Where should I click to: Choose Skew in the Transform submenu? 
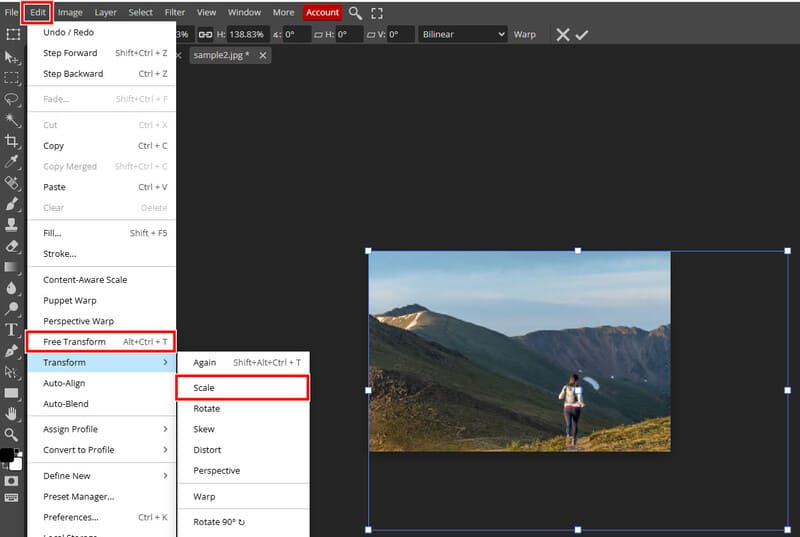(x=243, y=429)
